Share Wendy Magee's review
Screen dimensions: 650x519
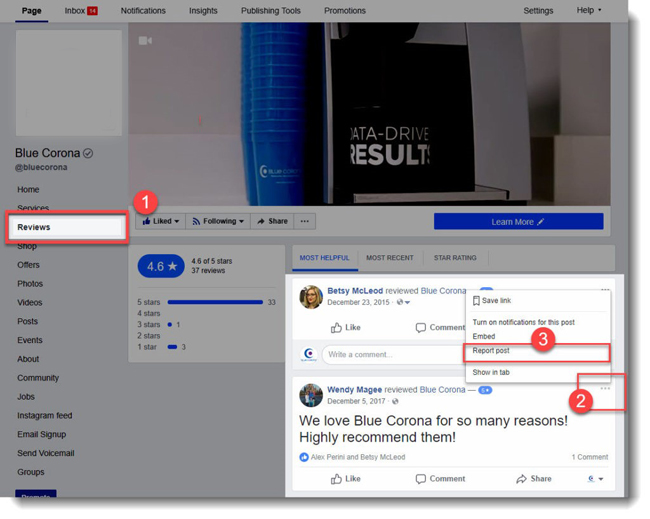(x=534, y=479)
